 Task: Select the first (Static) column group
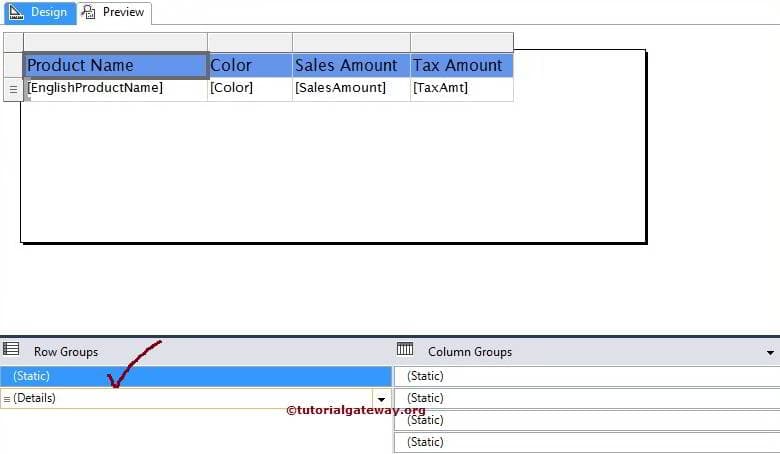tap(587, 376)
